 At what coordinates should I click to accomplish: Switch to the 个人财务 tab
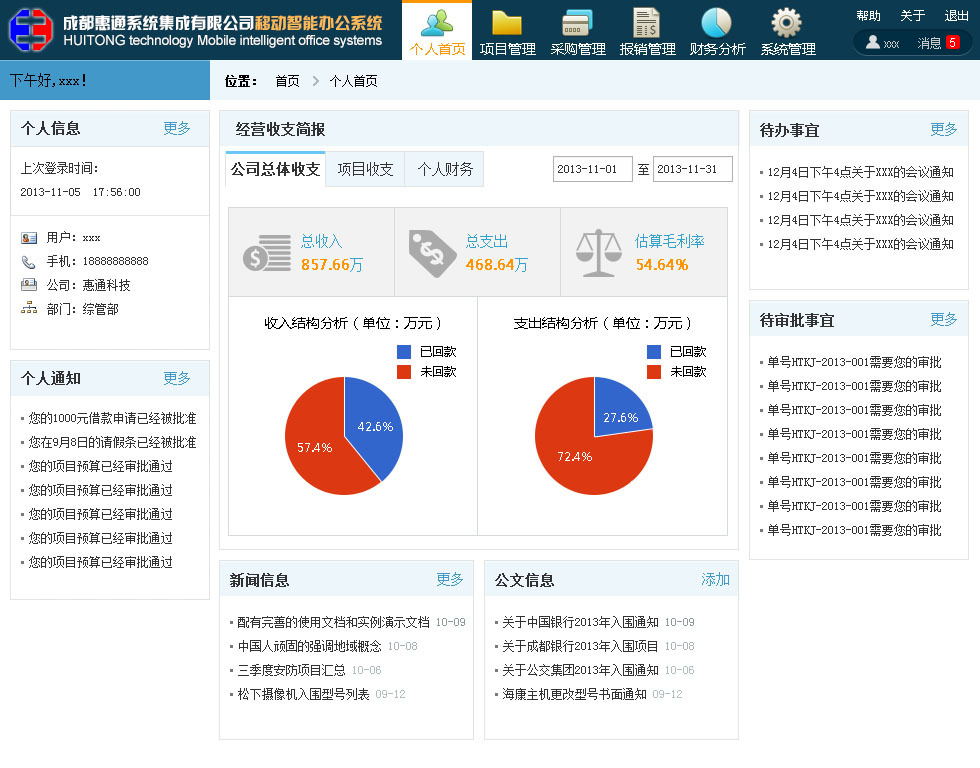click(445, 168)
